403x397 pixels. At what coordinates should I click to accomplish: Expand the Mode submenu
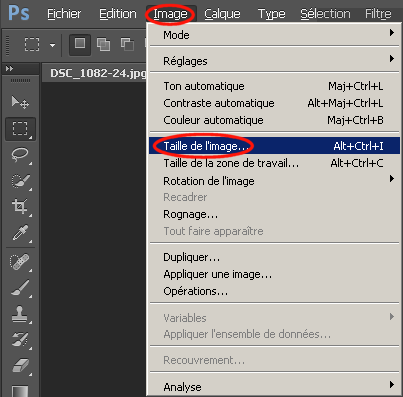click(275, 35)
